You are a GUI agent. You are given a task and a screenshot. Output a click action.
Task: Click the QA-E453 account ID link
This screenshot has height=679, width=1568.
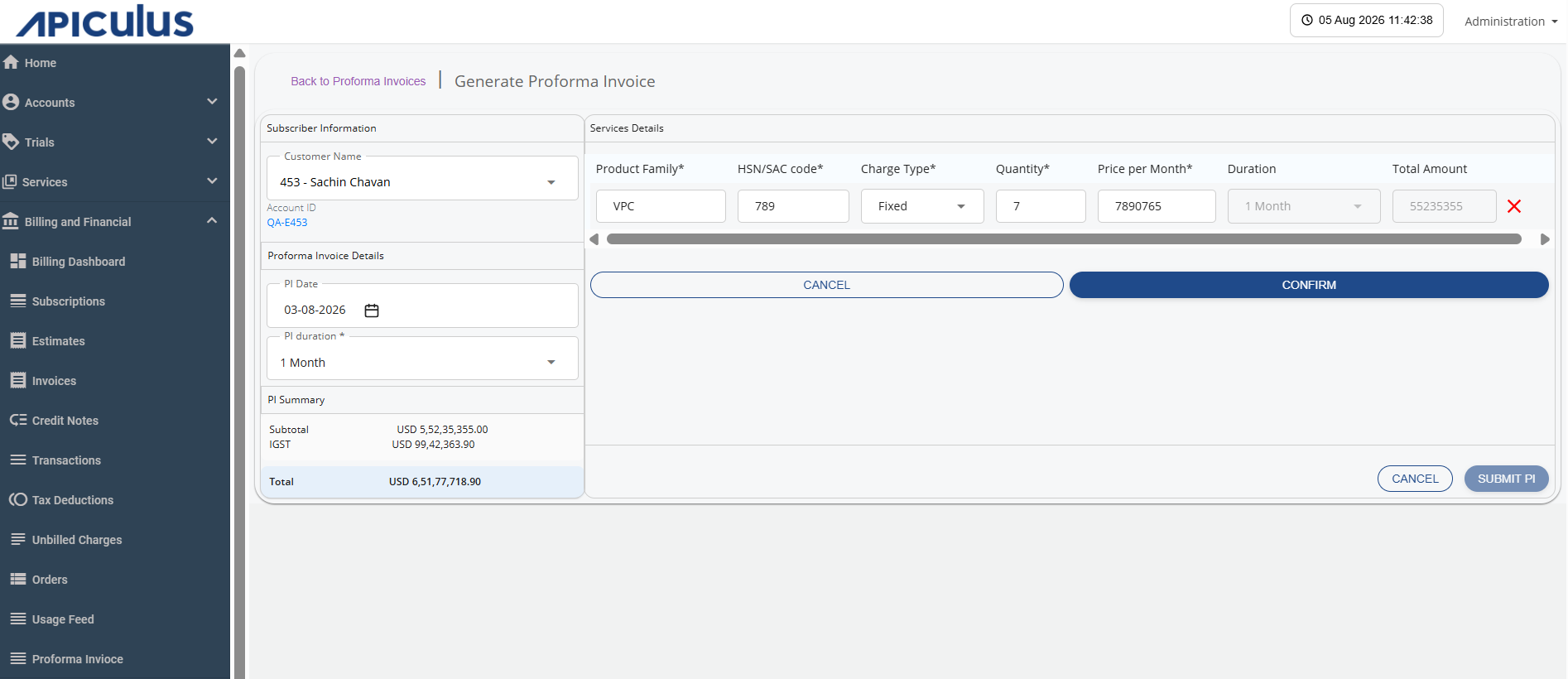coord(287,223)
